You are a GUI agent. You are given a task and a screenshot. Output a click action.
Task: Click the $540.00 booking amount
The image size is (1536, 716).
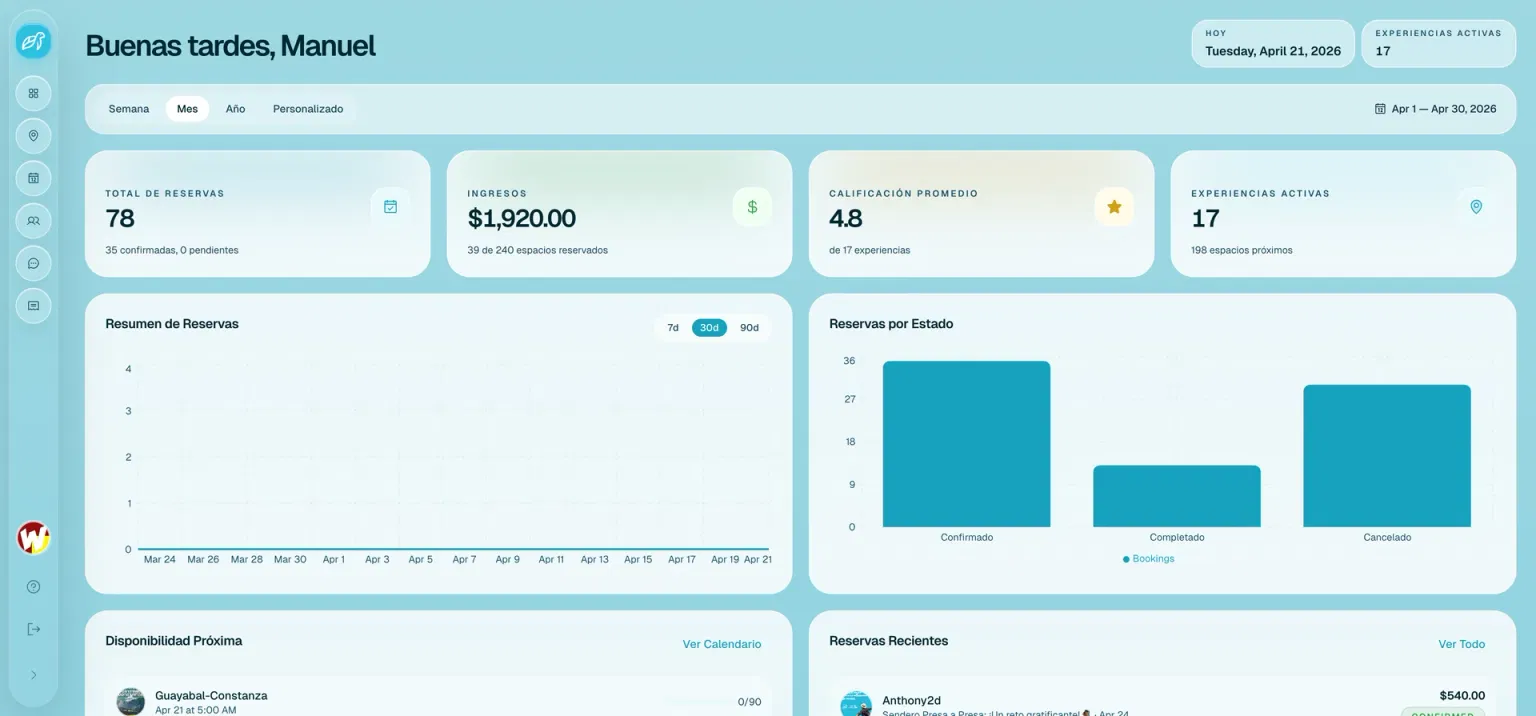(1462, 695)
